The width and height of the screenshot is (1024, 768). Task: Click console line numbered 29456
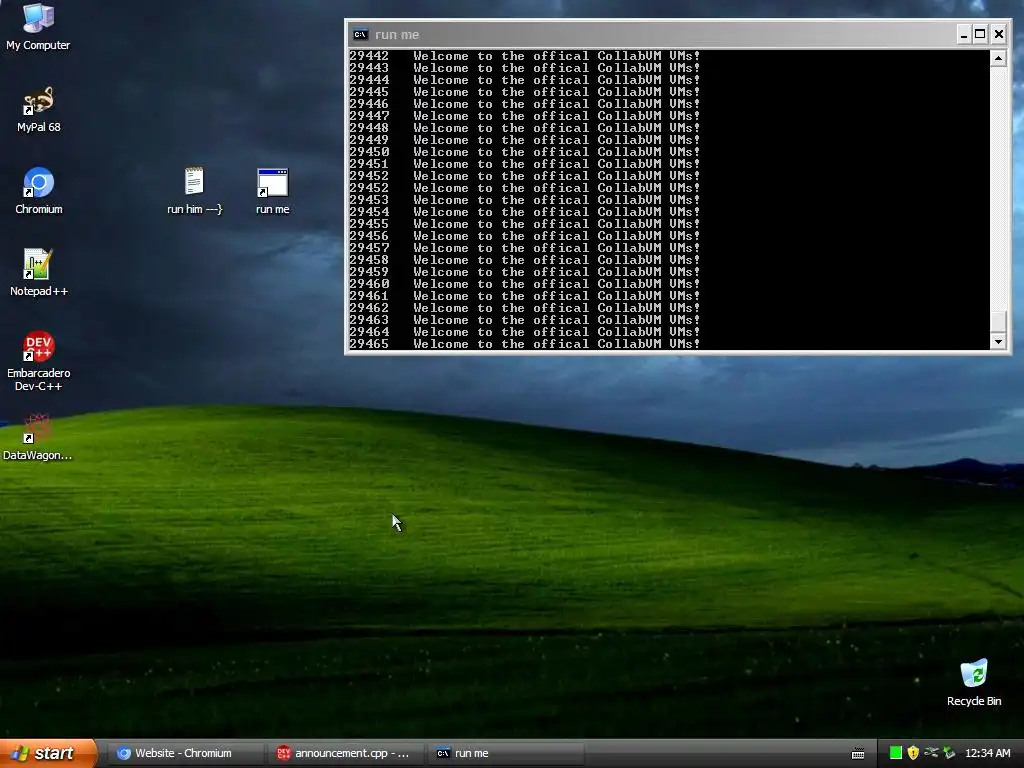[524, 236]
